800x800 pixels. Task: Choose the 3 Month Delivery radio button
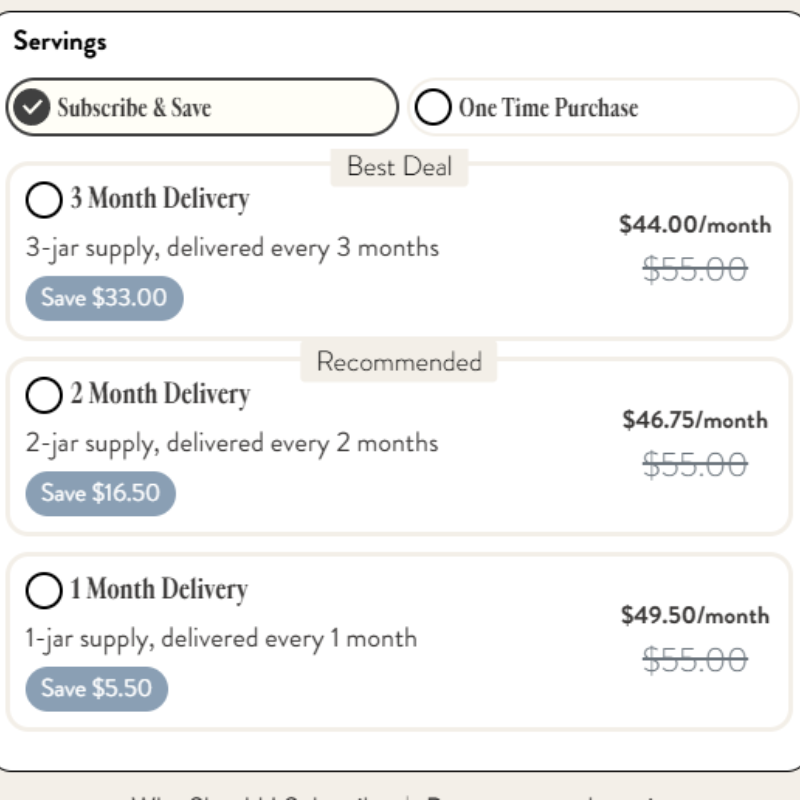pos(44,200)
